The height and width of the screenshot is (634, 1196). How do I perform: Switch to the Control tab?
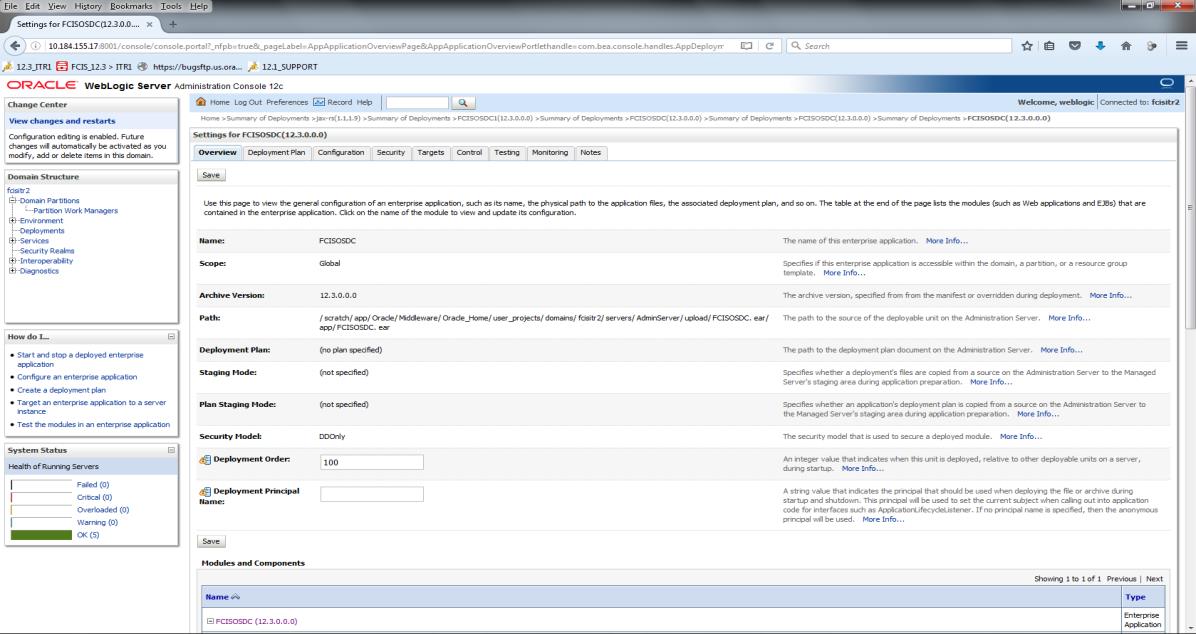(x=469, y=153)
